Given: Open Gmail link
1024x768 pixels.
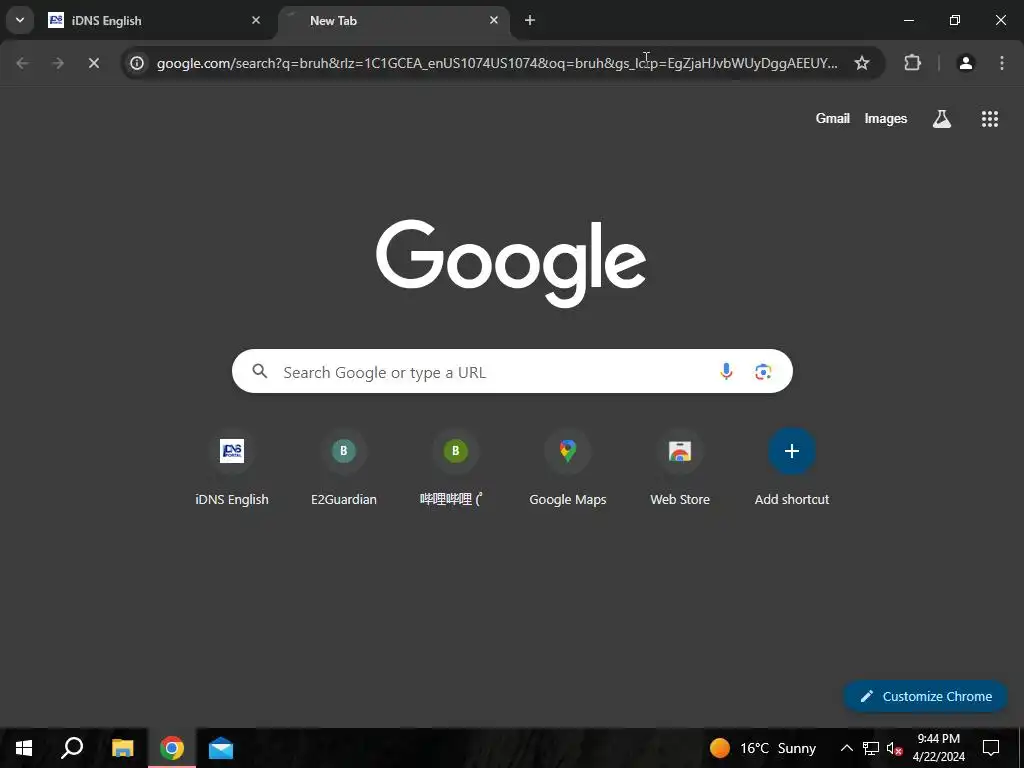Looking at the screenshot, I should [833, 118].
